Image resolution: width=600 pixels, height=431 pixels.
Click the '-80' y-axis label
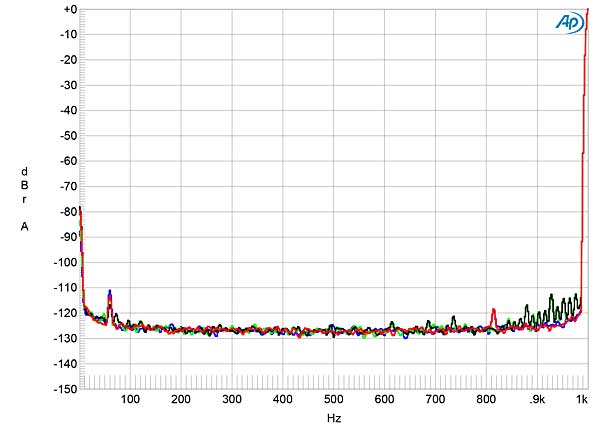68,211
